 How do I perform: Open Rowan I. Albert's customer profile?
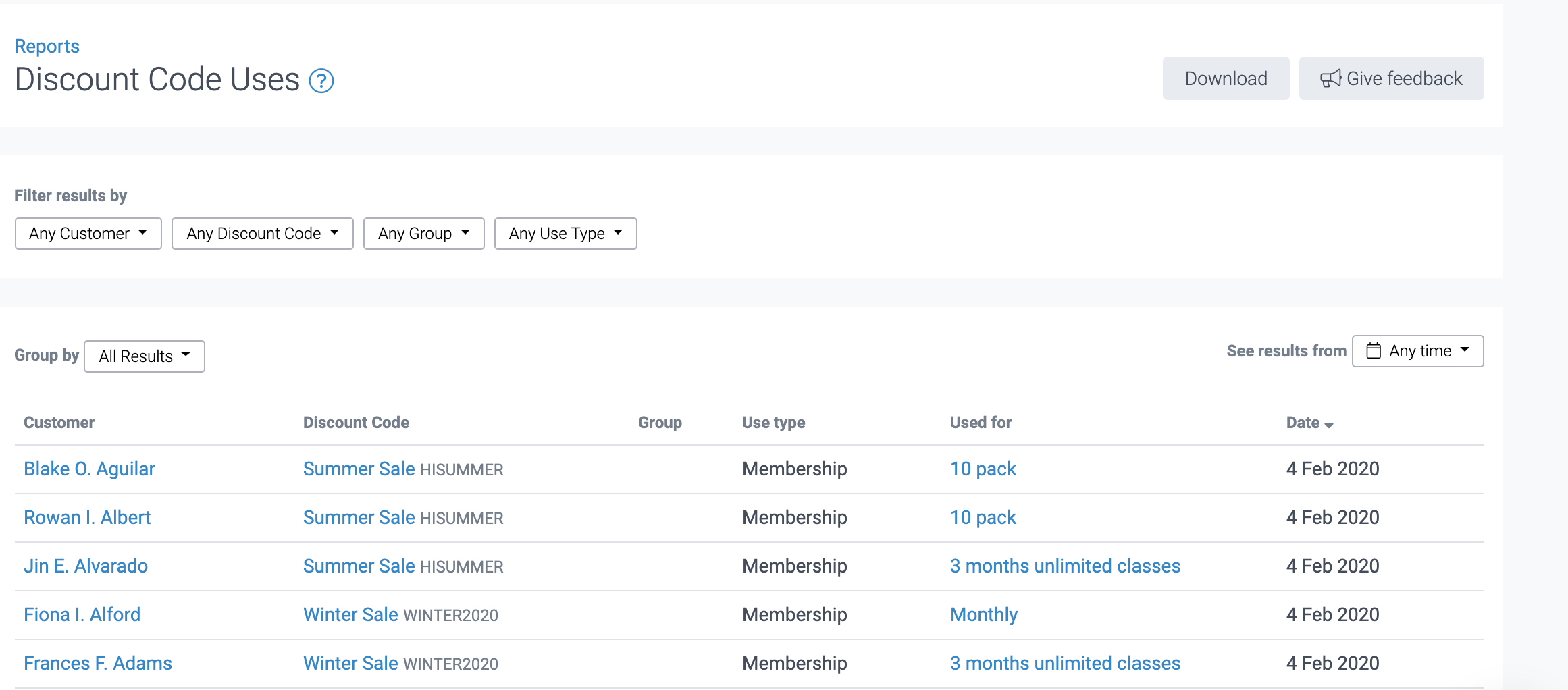[x=87, y=518]
